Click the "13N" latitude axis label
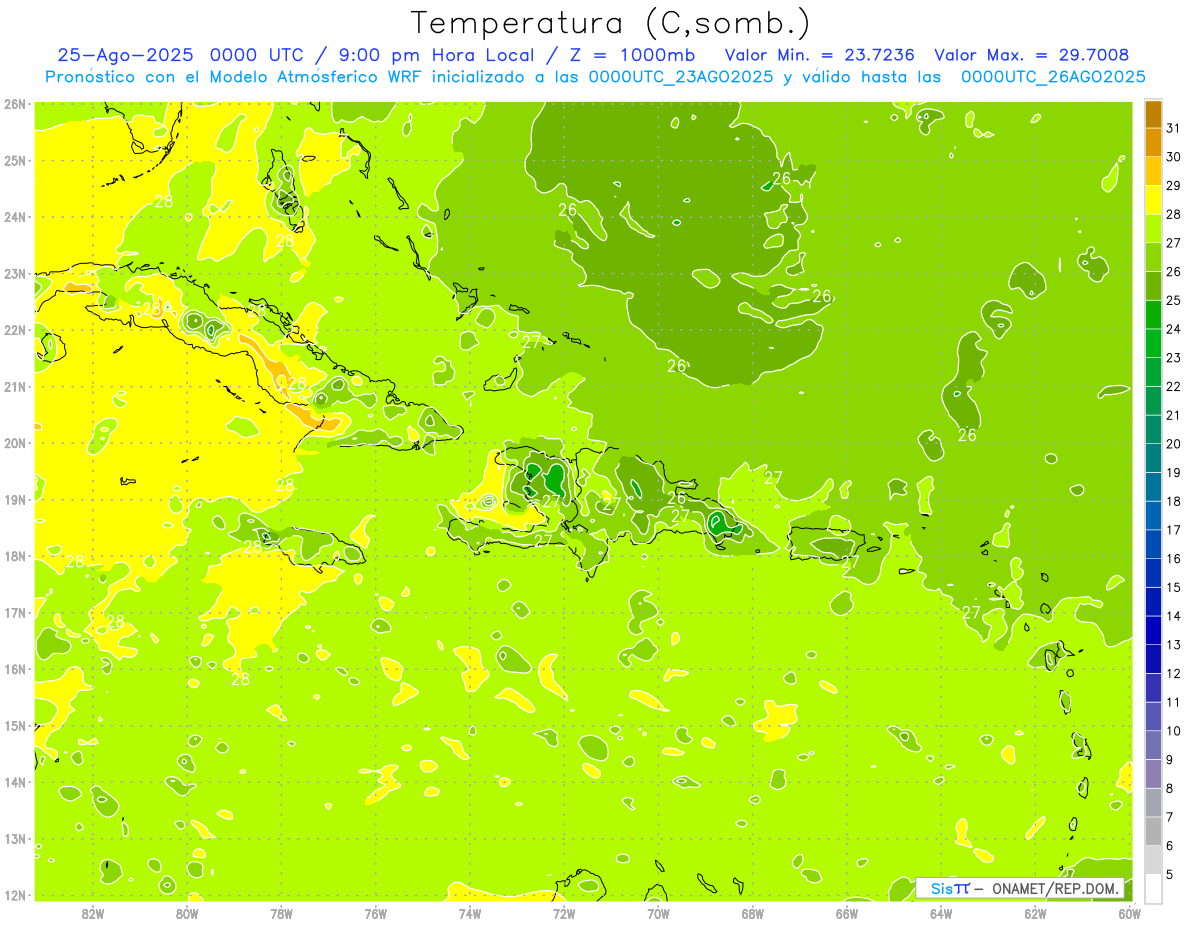The width and height of the screenshot is (1200, 927). (x=14, y=838)
